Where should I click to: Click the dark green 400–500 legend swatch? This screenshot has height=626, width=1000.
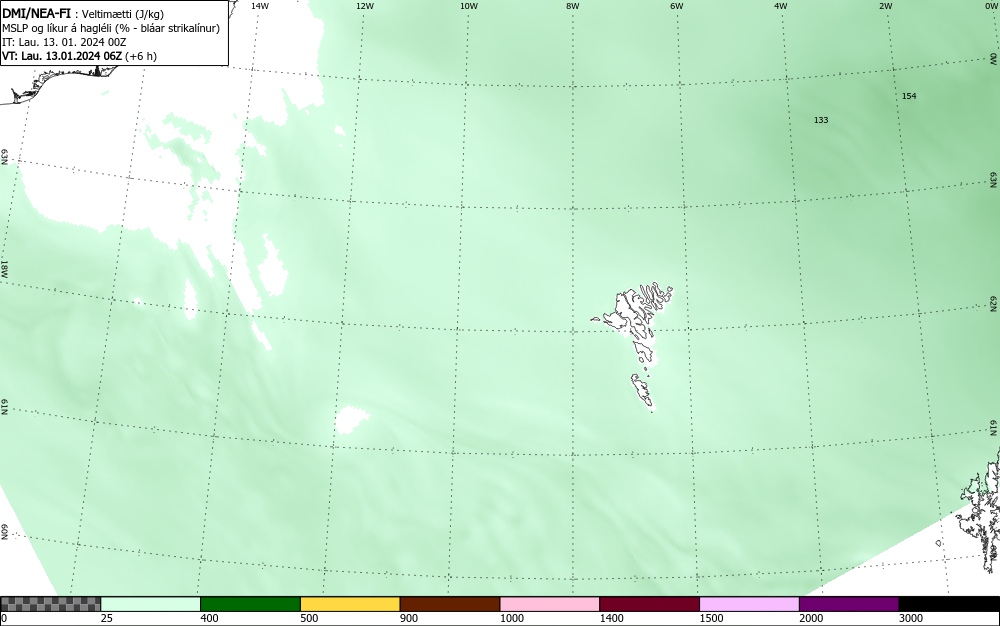250,604
